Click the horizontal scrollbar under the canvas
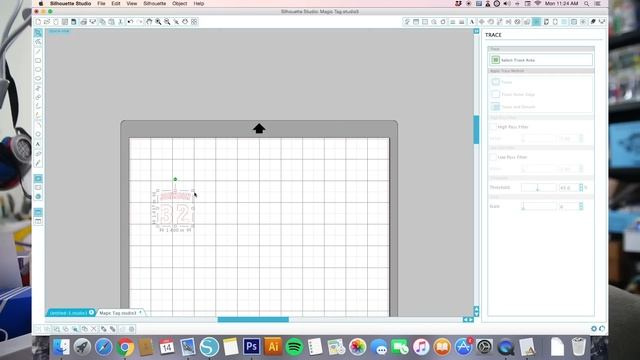The height and width of the screenshot is (360, 640). point(253,320)
